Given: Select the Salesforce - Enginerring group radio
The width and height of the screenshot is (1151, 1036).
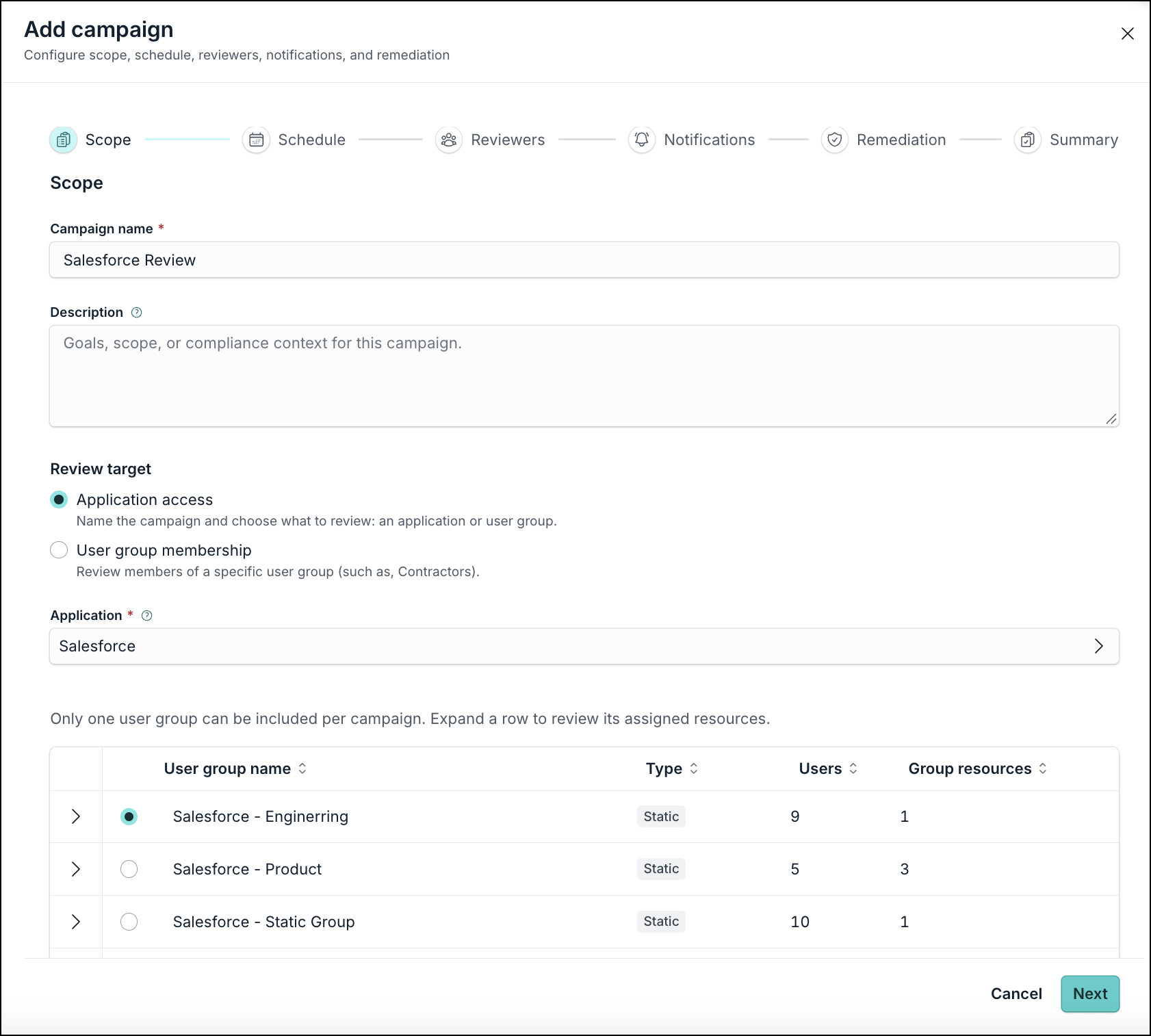Looking at the screenshot, I should click(129, 816).
